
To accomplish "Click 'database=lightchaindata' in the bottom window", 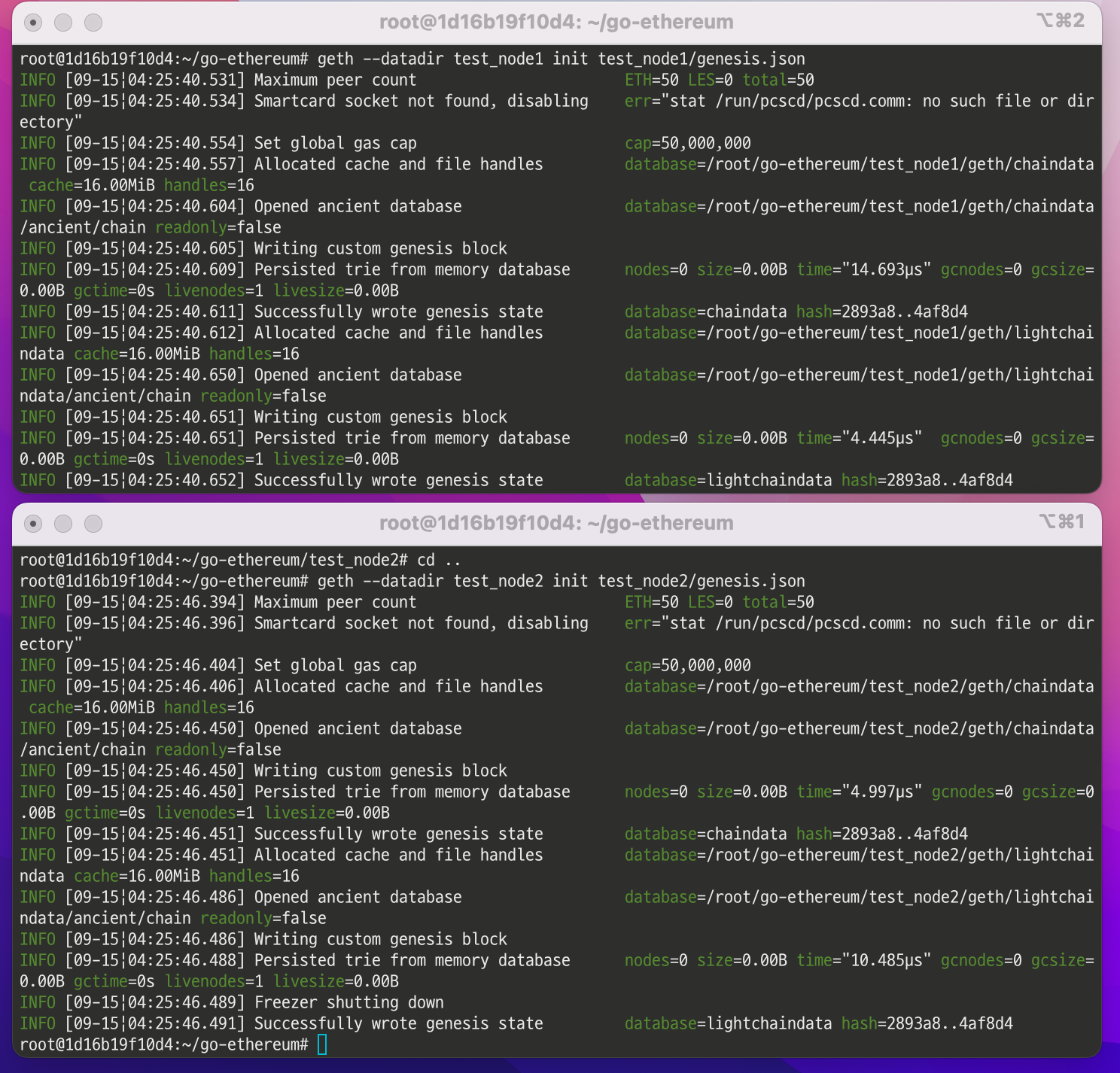I will tap(729, 1023).
